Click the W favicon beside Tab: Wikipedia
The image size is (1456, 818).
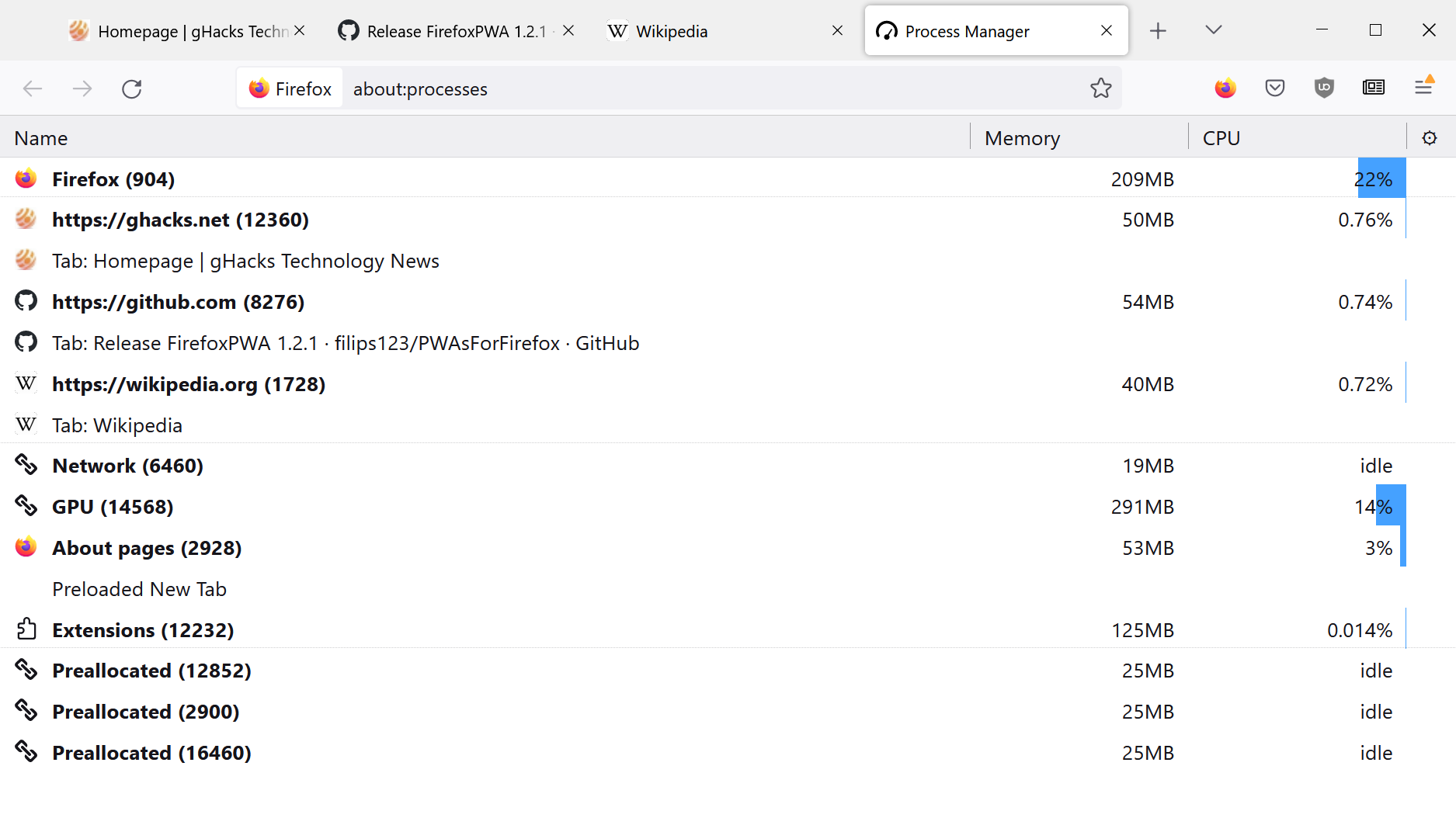click(x=26, y=425)
